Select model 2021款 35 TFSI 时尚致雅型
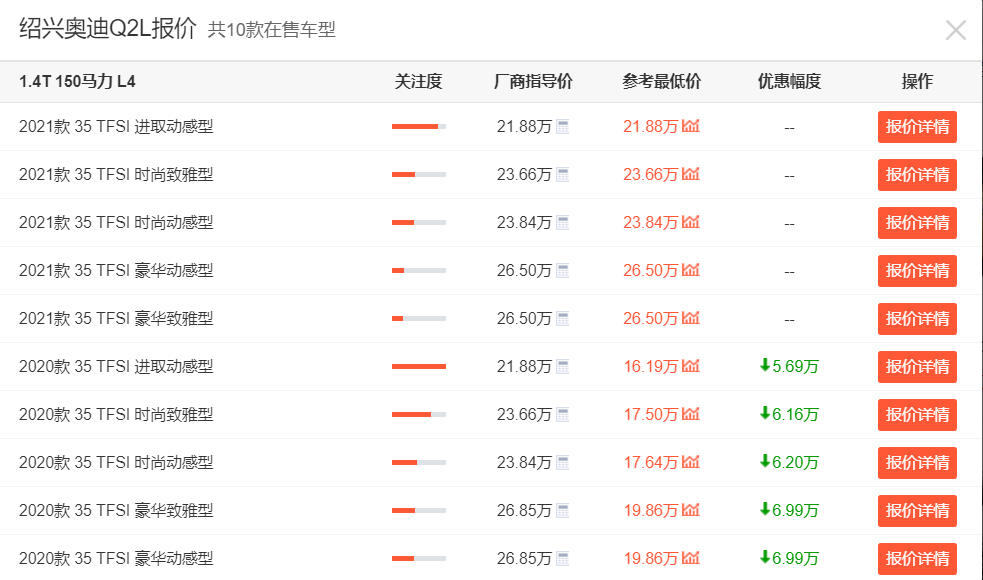The width and height of the screenshot is (983, 580). (x=116, y=175)
